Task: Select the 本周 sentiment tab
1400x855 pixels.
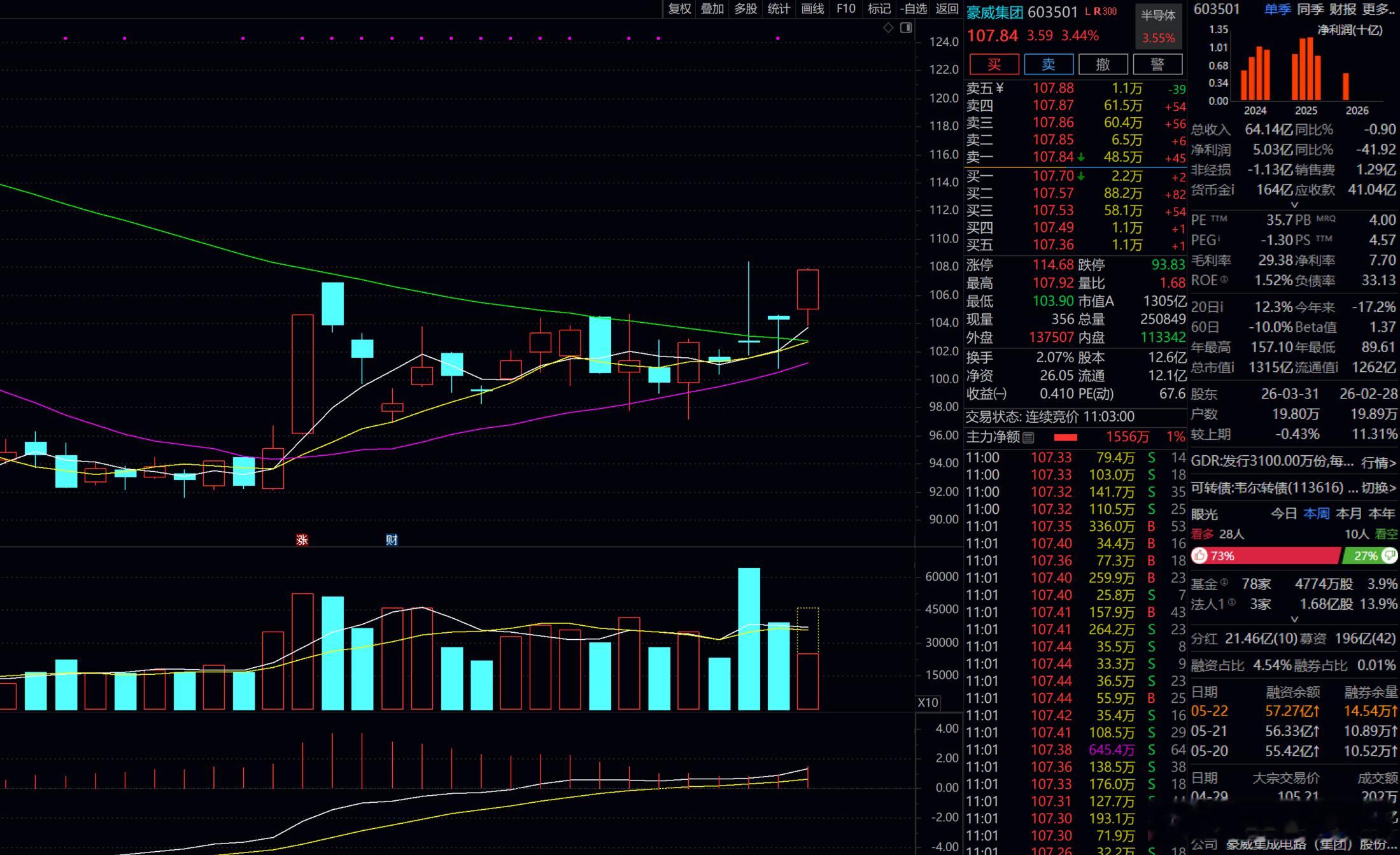Action: (1316, 513)
